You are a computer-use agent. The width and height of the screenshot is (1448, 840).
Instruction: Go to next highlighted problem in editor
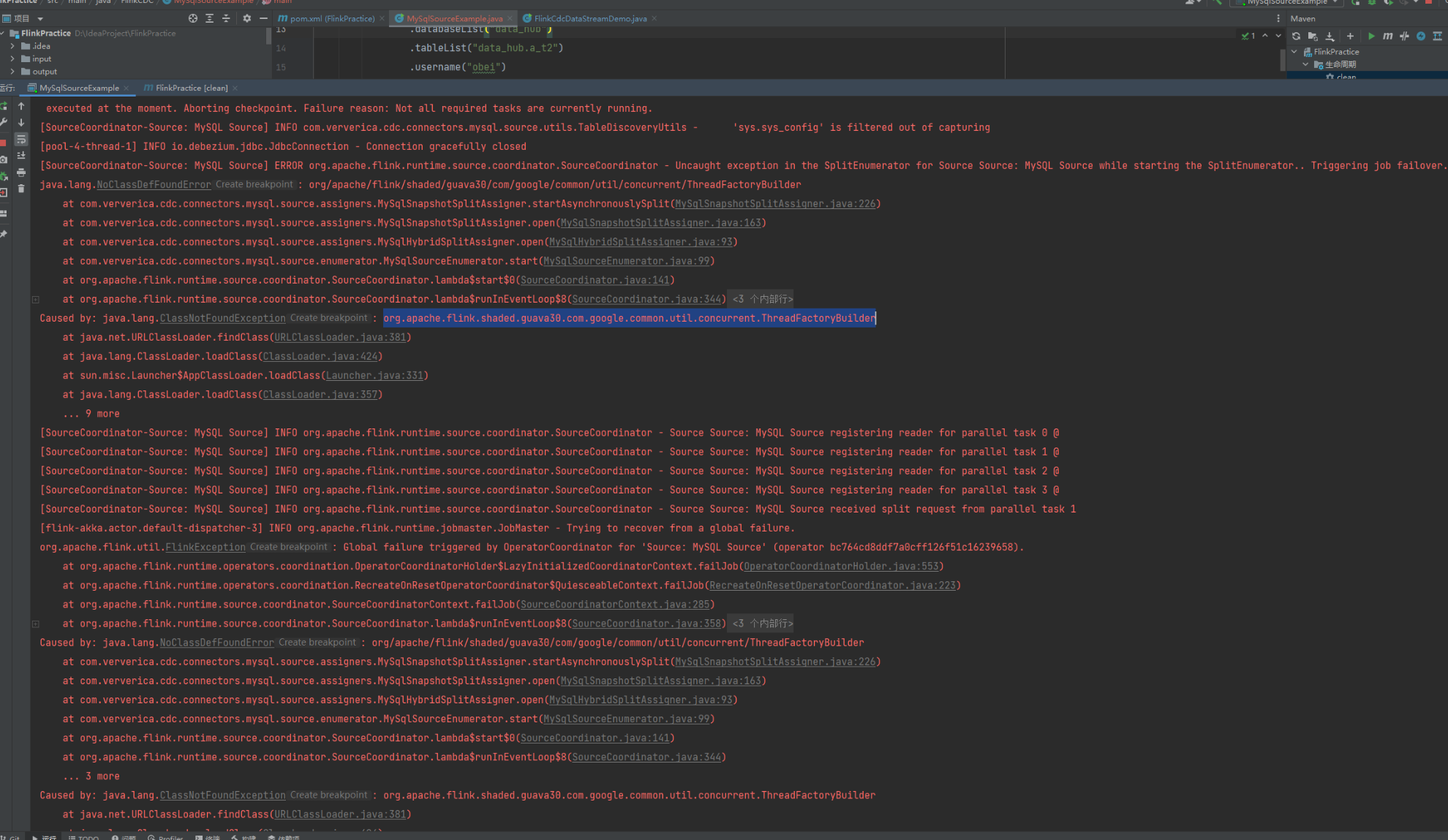click(x=1278, y=36)
